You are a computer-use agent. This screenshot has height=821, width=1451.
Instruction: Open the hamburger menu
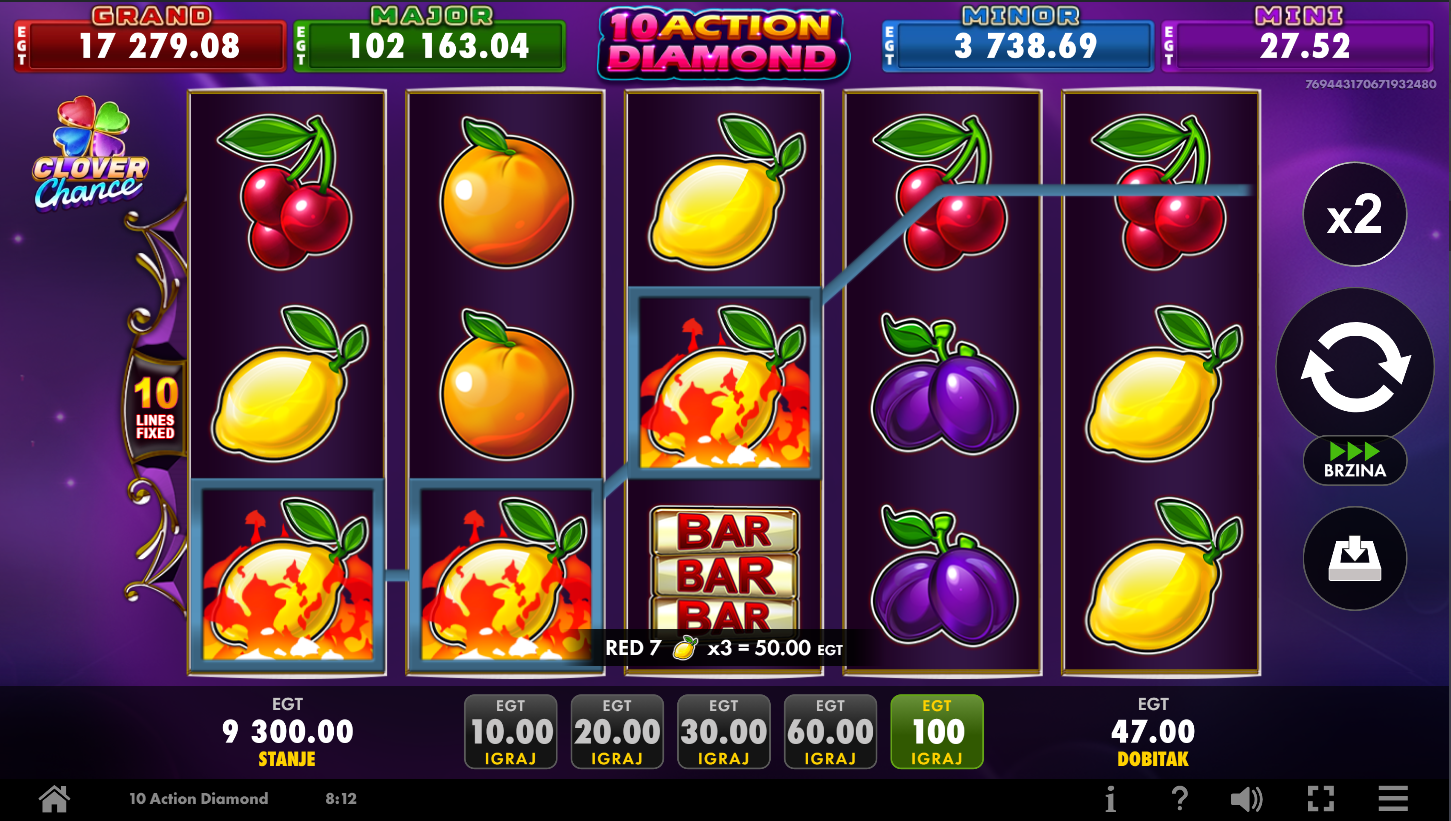(x=1393, y=798)
